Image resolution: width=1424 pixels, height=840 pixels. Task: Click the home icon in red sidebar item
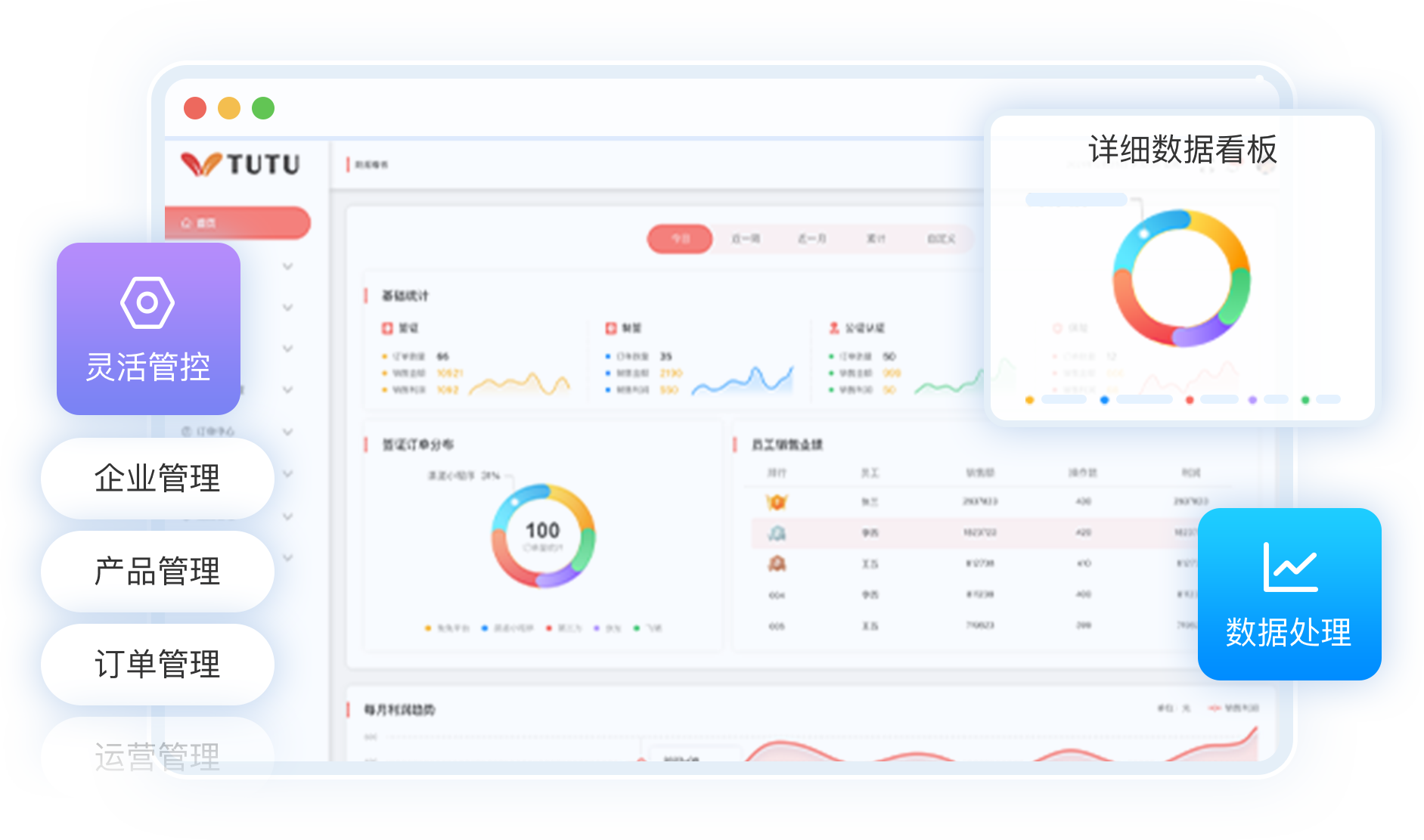coord(186,223)
